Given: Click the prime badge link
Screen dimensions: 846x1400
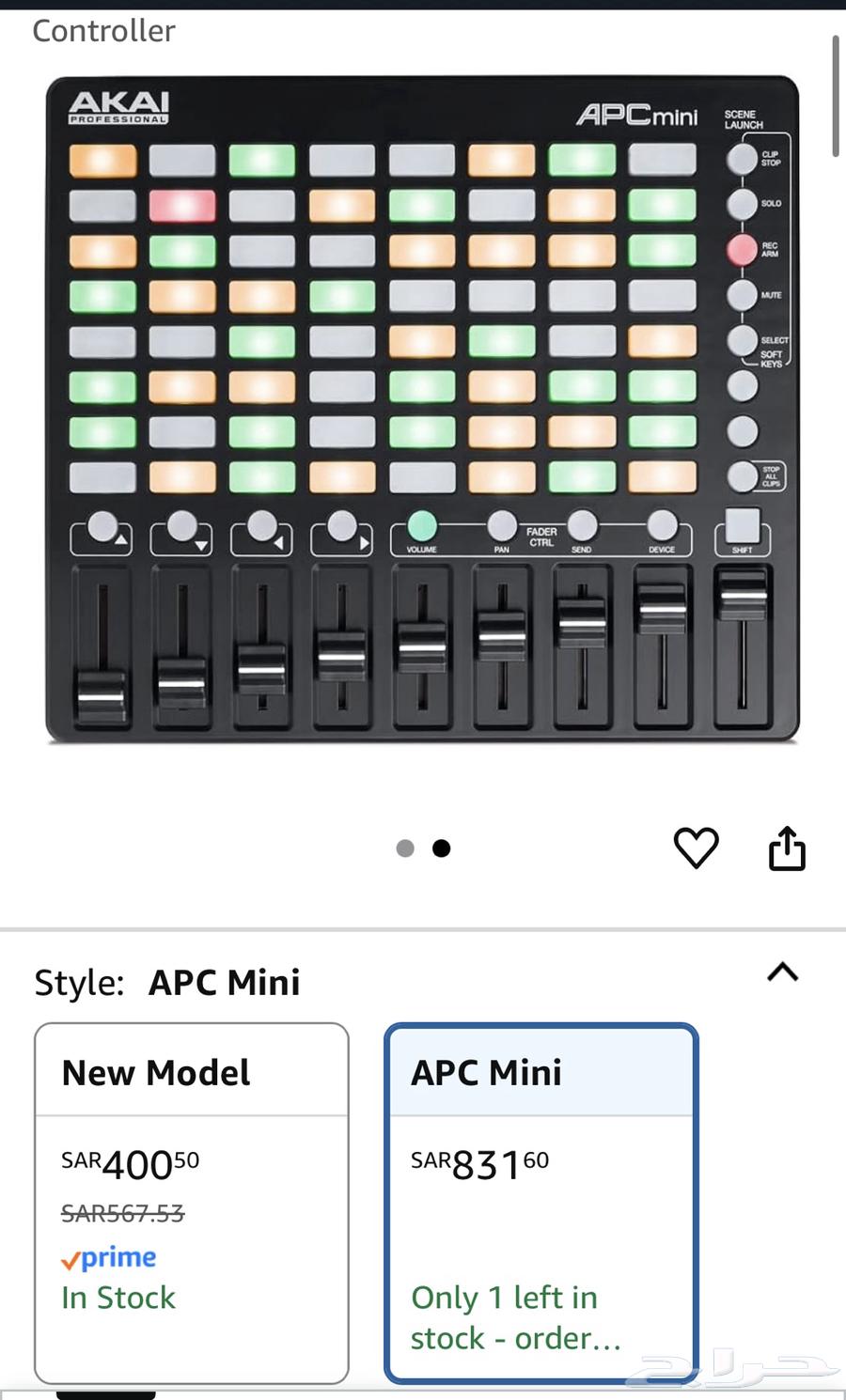Looking at the screenshot, I should coord(110,1257).
